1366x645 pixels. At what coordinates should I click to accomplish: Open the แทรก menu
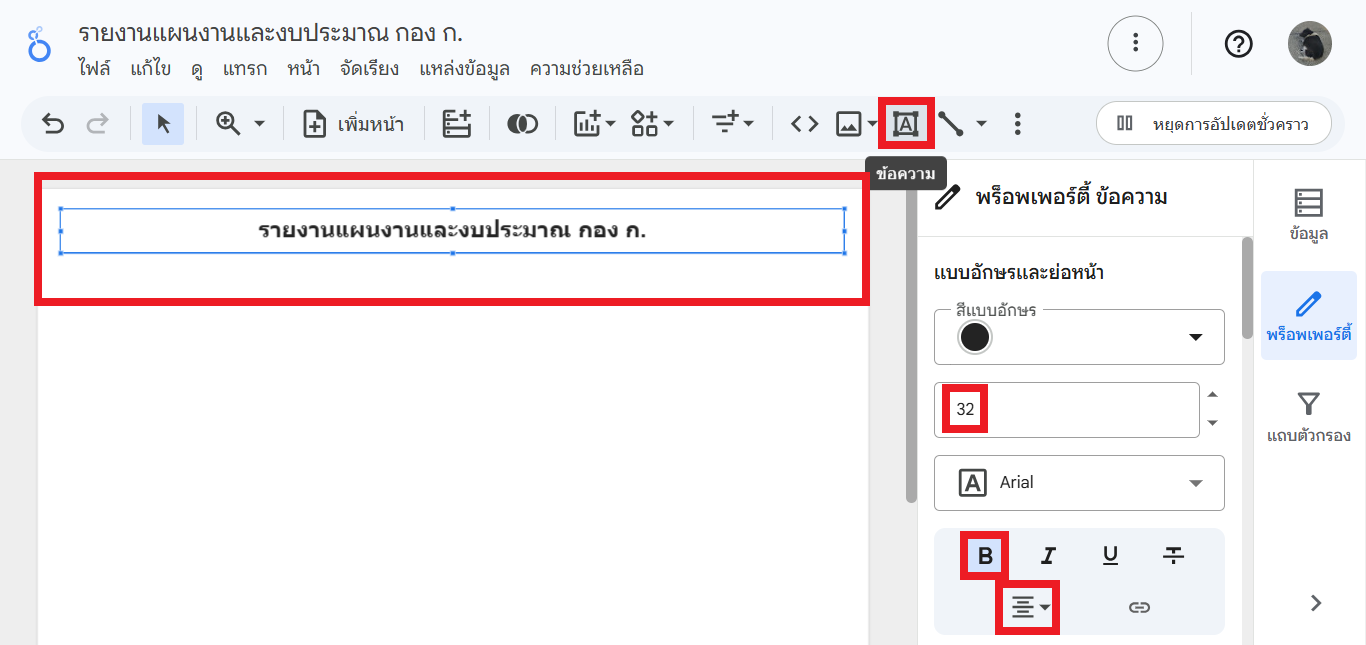coord(244,69)
